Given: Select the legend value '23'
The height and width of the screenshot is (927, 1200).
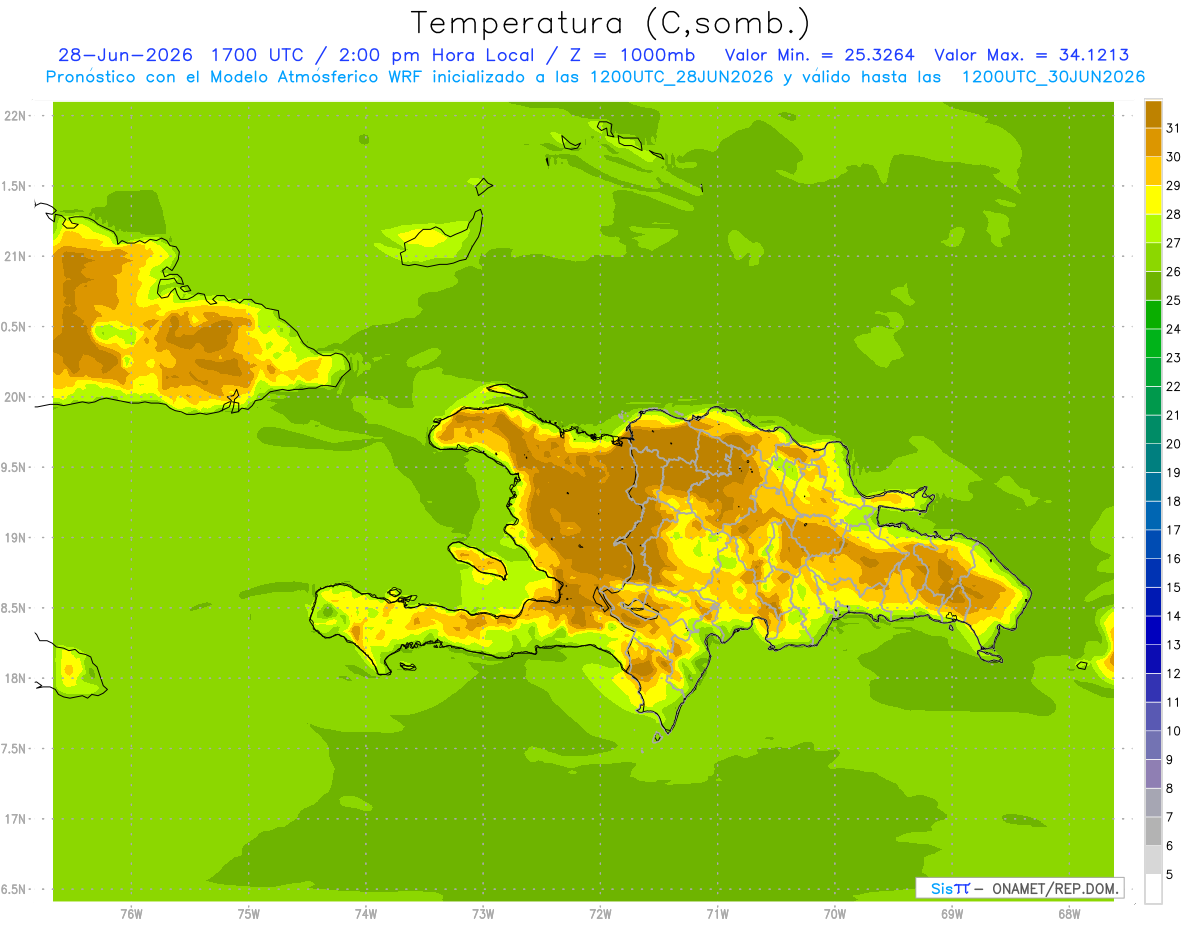Looking at the screenshot, I should click(x=1173, y=358).
